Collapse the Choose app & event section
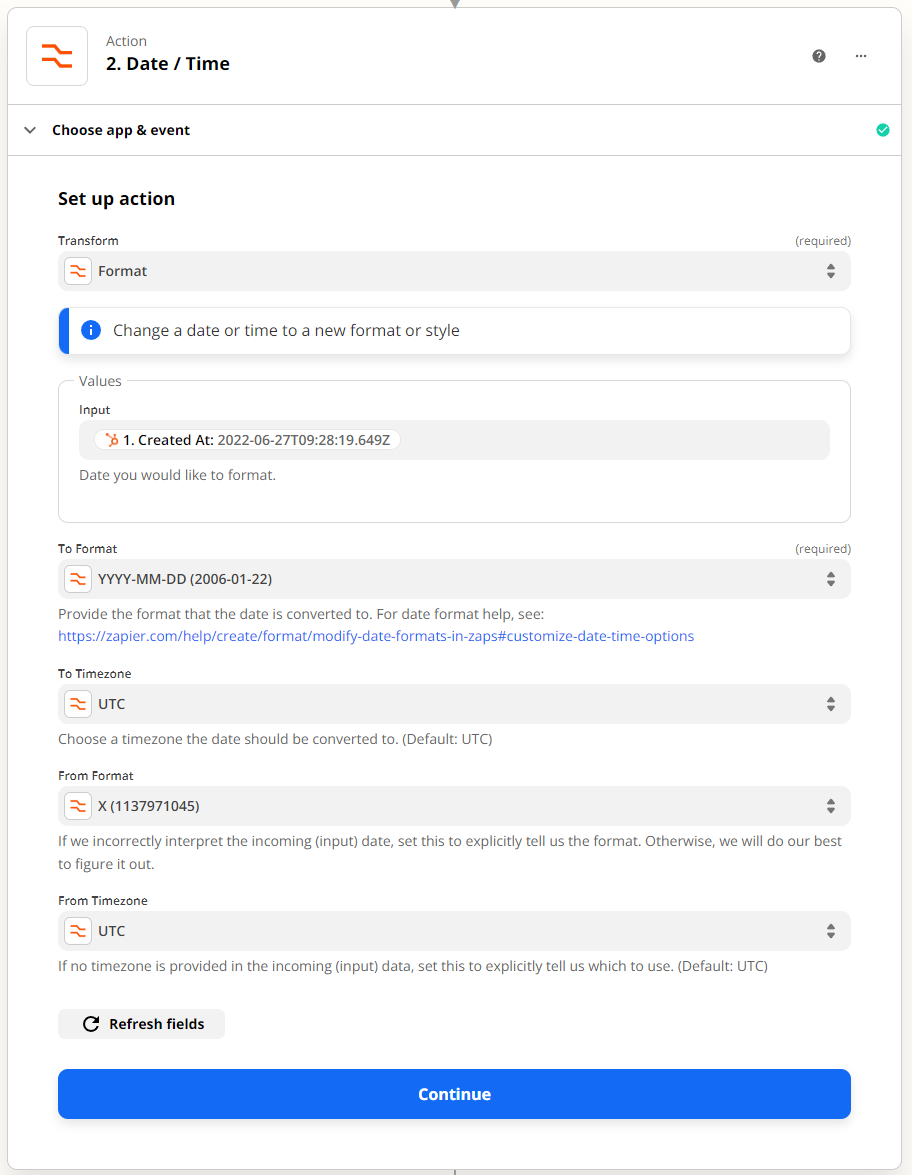Screen dimensions: 912x1175 [30, 130]
